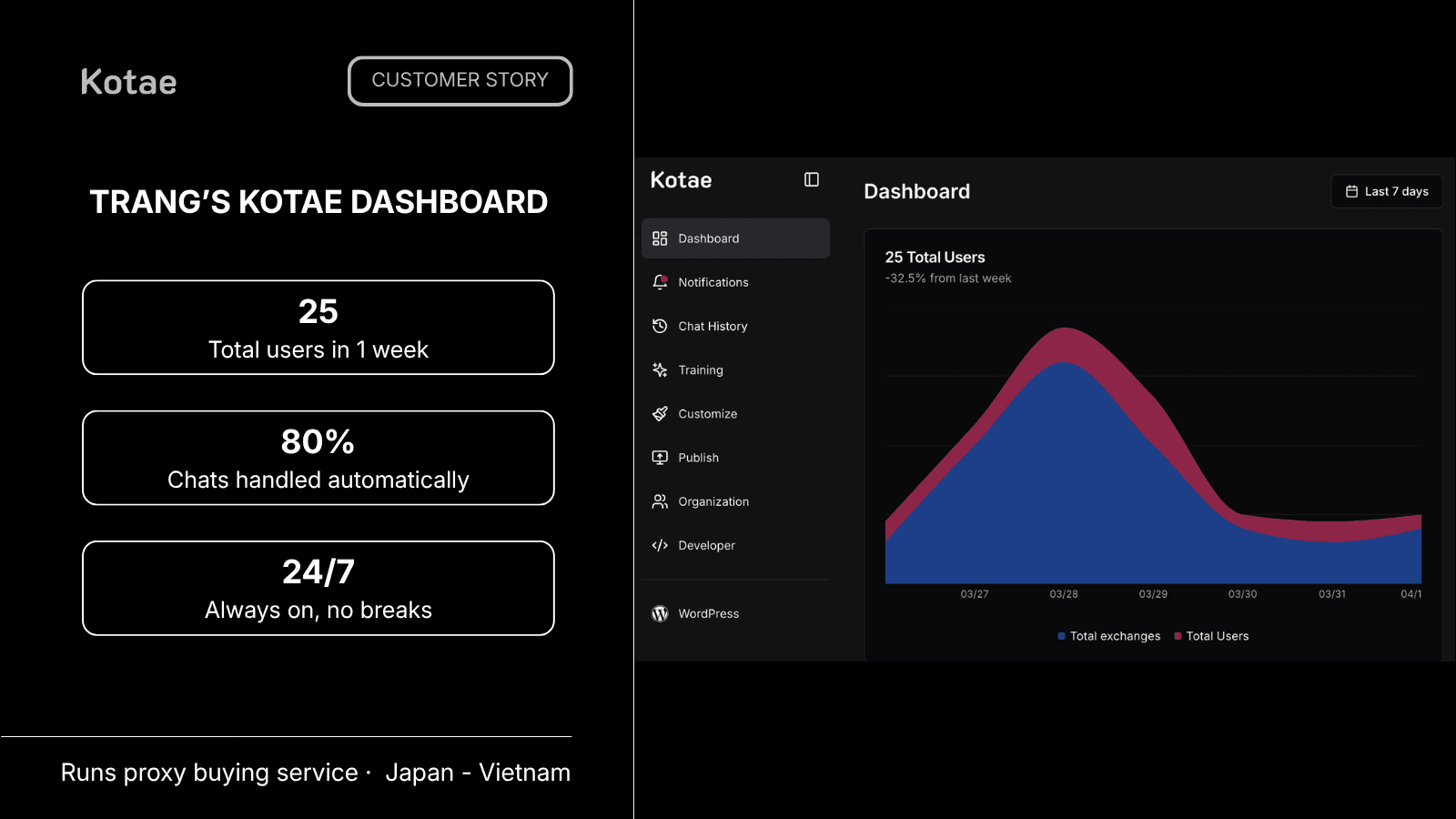The image size is (1456, 819).
Task: Select the Dashboard grid icon in sidebar
Action: click(659, 238)
